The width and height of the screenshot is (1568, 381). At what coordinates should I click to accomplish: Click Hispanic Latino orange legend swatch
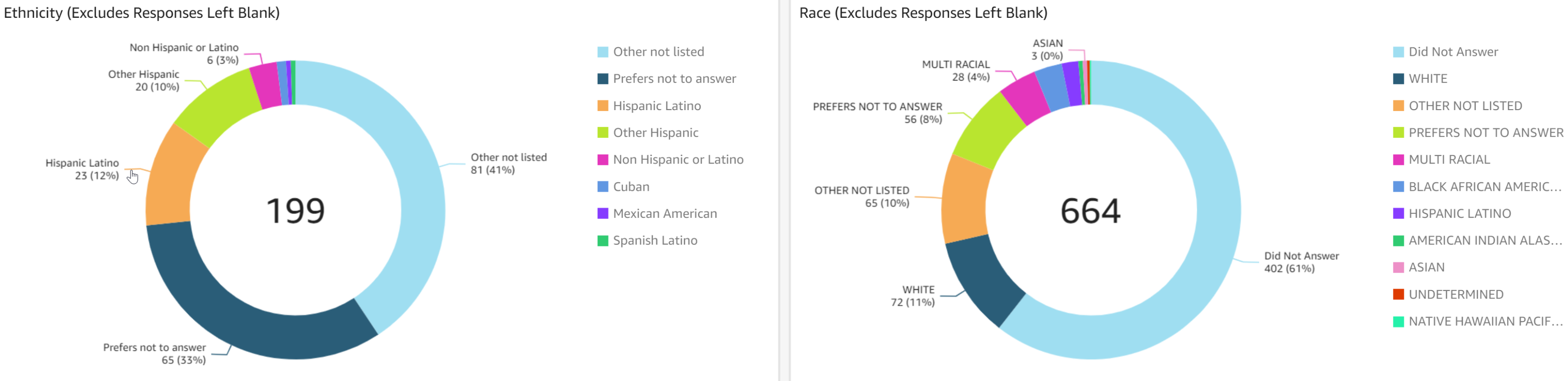click(x=602, y=106)
